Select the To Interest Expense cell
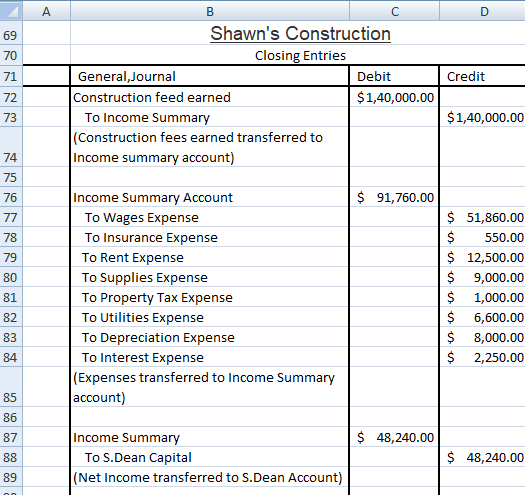The width and height of the screenshot is (525, 495). pos(210,357)
